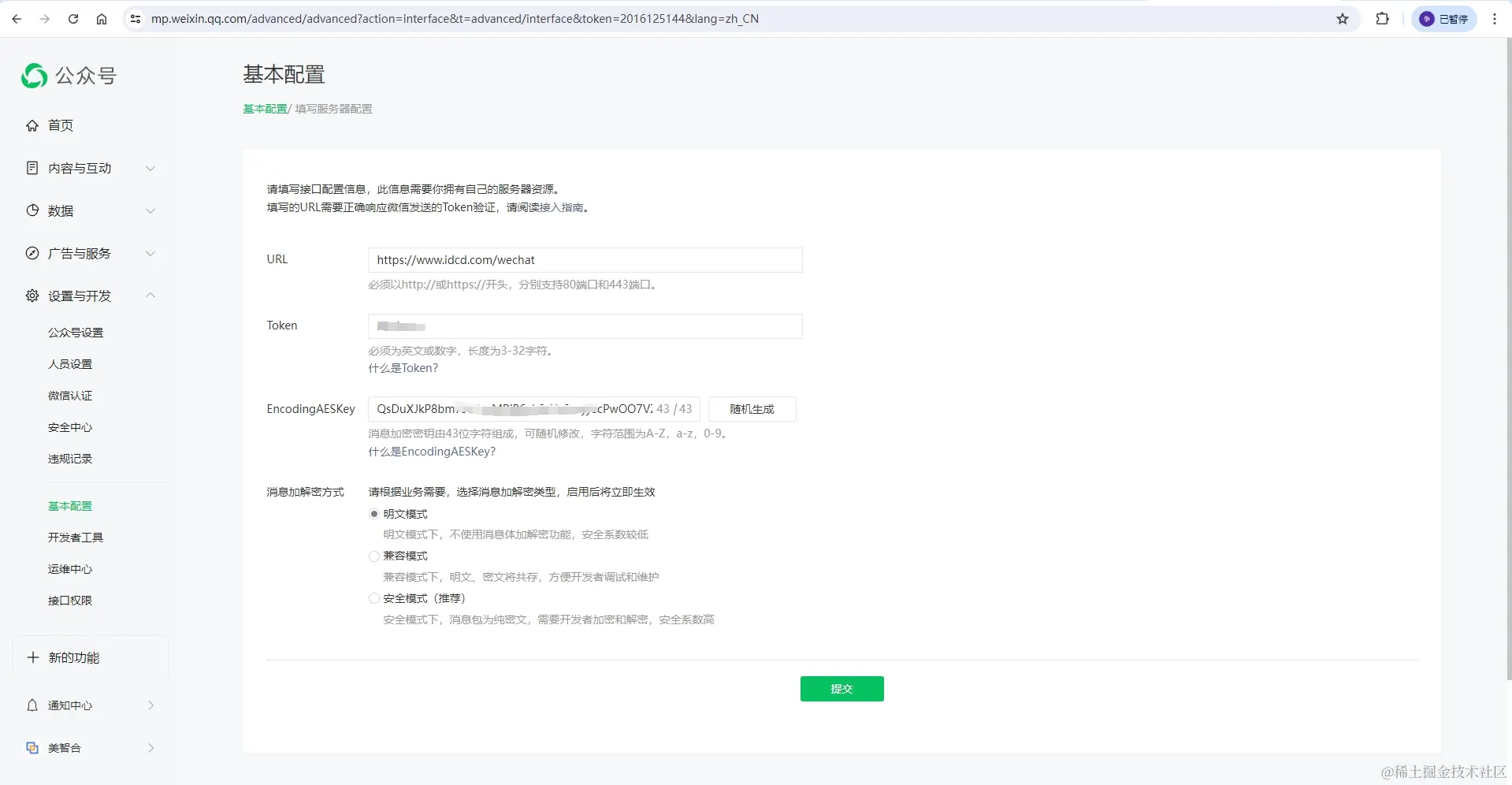Open the 接口权限 menu item
1512x785 pixels.
point(69,600)
